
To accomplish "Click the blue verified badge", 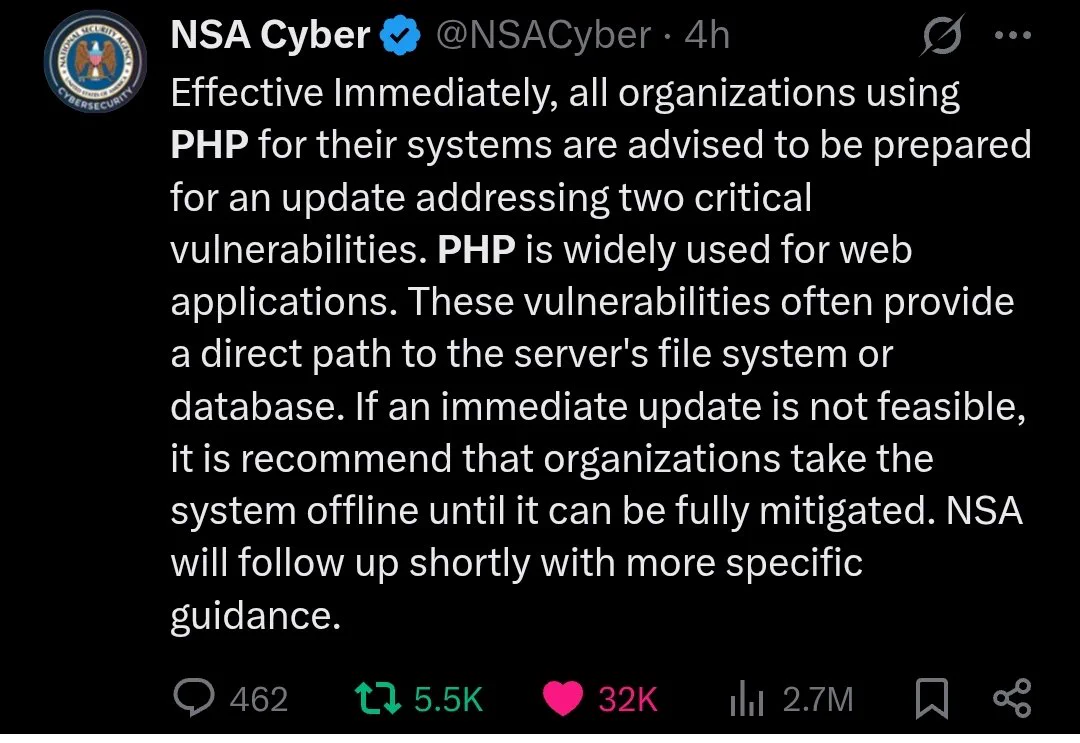I will pos(401,36).
